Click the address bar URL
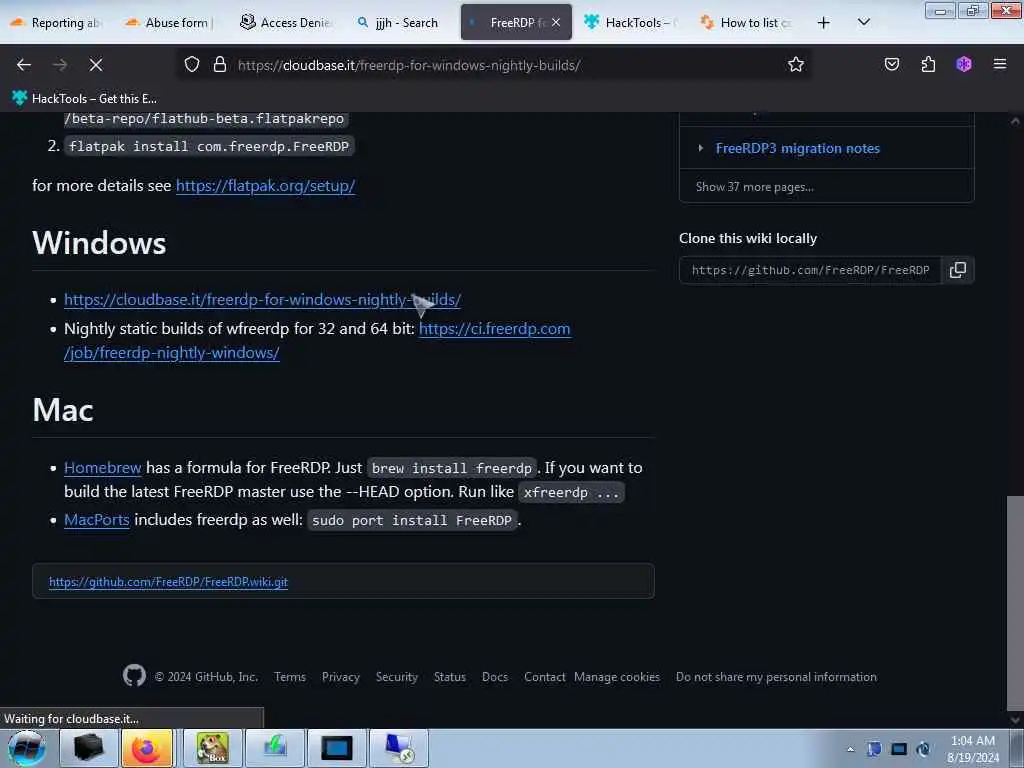Screen dimensions: 1024x768 tap(409, 65)
